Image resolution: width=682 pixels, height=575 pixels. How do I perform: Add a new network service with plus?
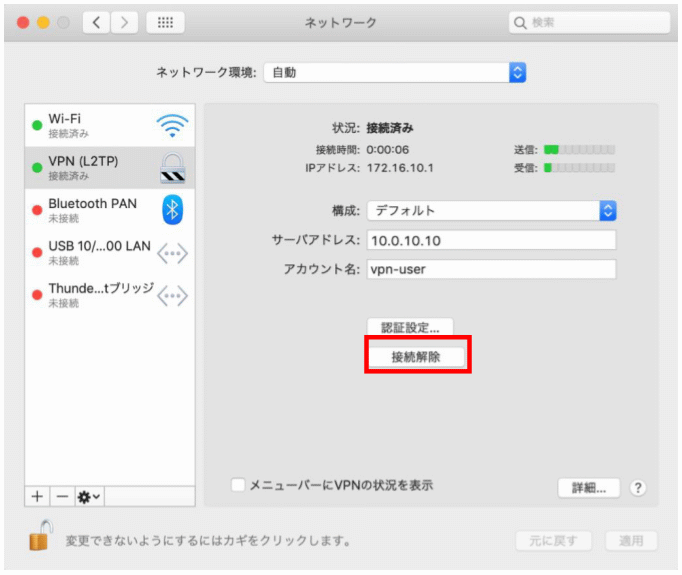coord(37,496)
